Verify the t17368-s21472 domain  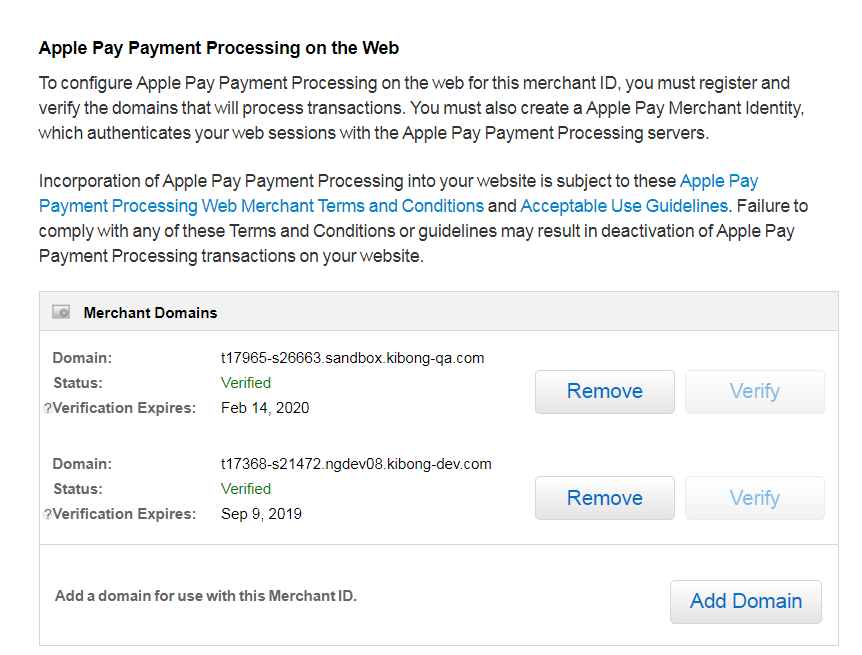[x=754, y=497]
